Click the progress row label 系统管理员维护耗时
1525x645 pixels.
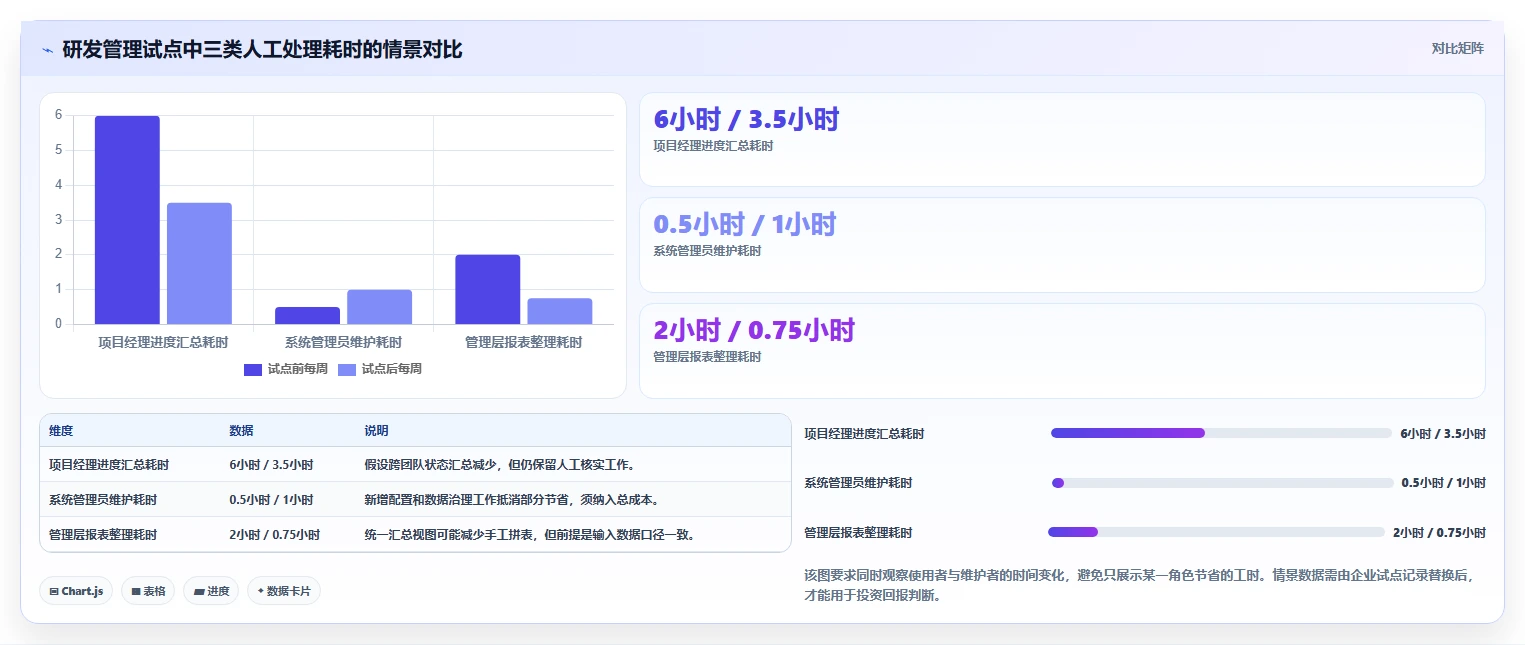(858, 483)
